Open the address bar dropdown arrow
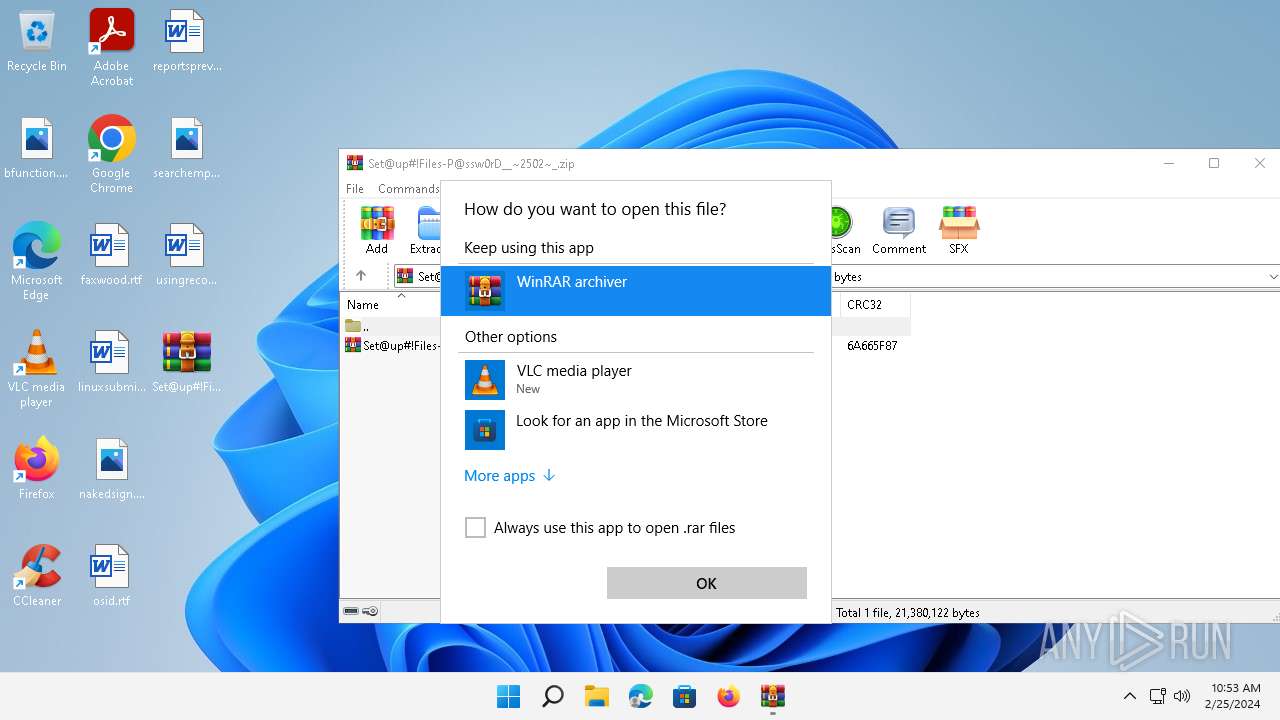This screenshot has height=720, width=1280. [1272, 277]
